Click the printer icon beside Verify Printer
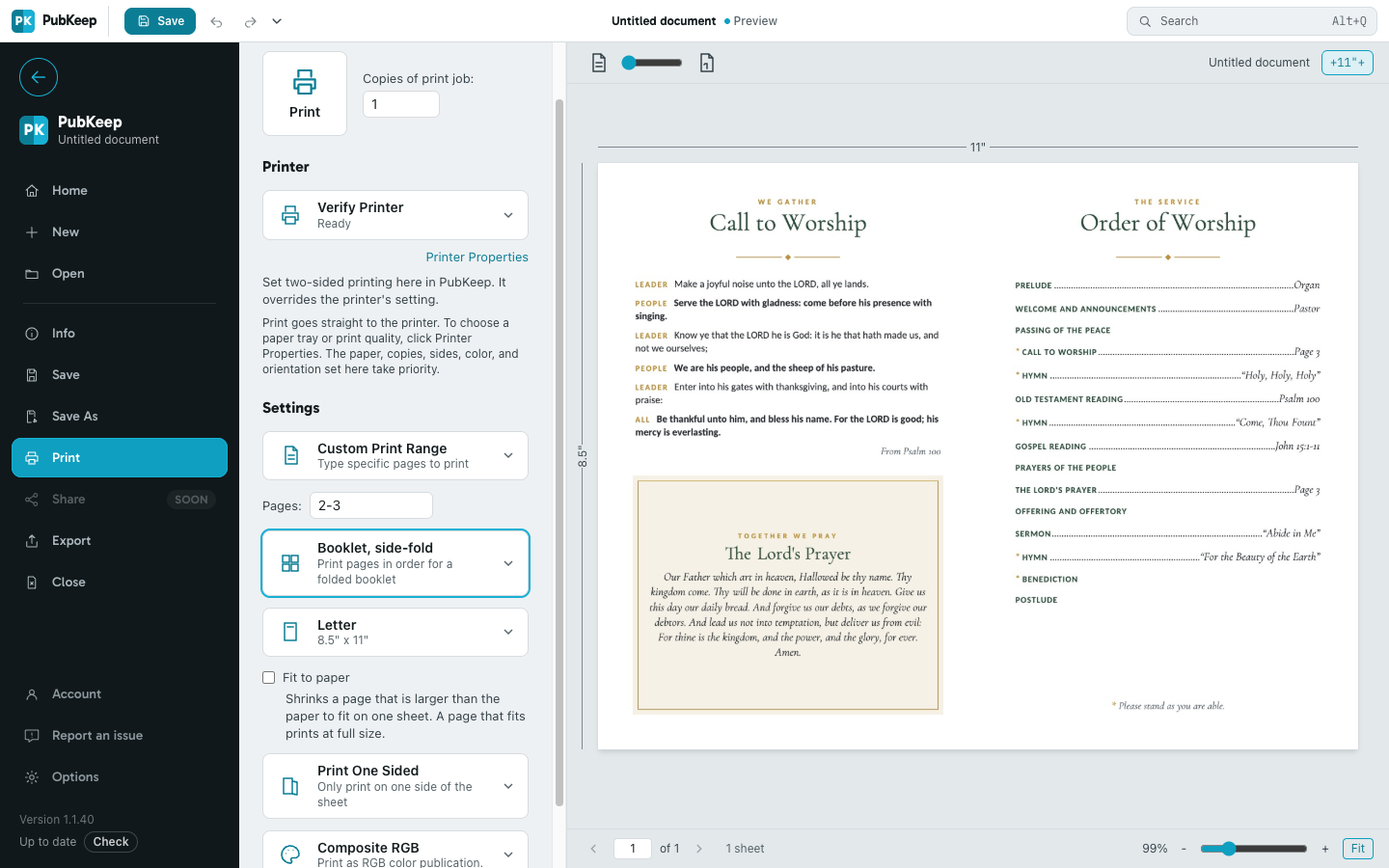Viewport: 1389px width, 868px height. coord(290,215)
